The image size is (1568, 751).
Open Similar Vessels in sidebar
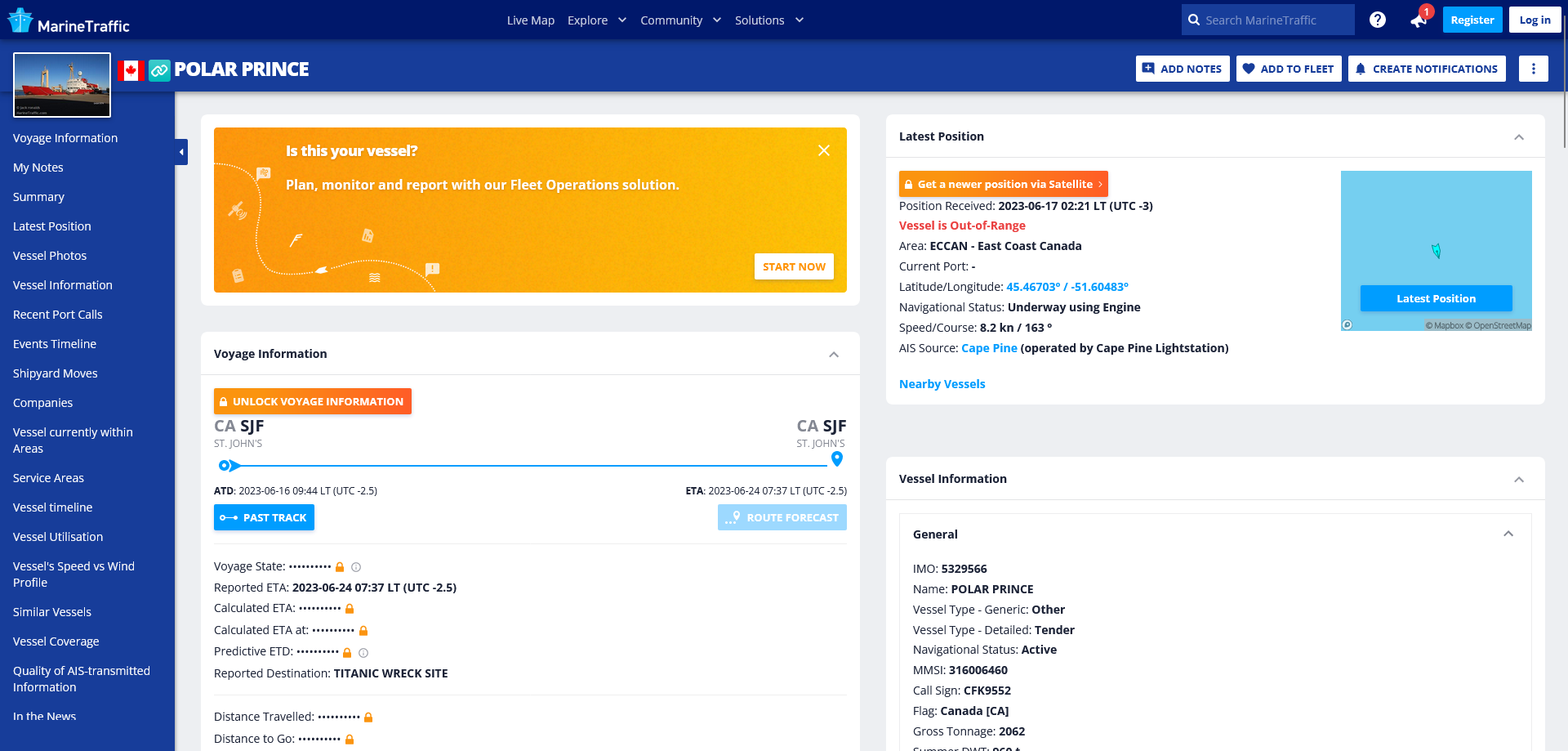click(52, 612)
